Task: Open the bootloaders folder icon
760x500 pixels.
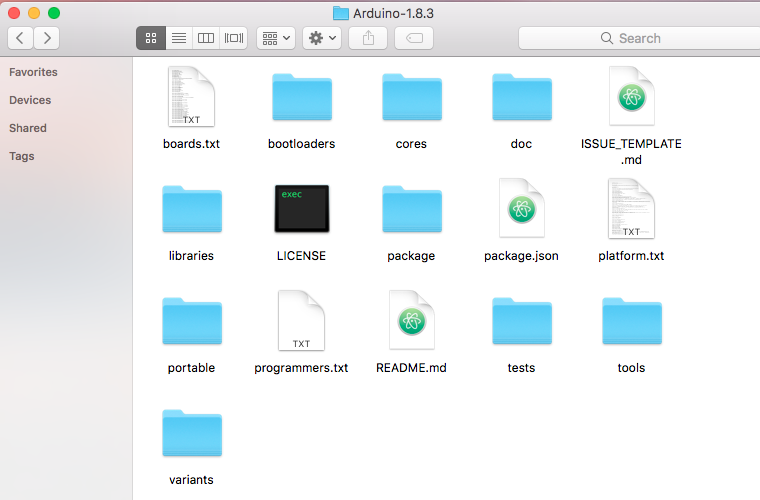Action: coord(302,97)
